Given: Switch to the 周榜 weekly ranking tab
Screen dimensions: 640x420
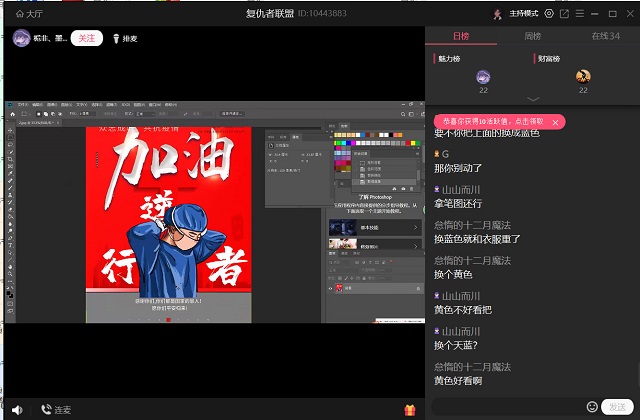Looking at the screenshot, I should 532,36.
